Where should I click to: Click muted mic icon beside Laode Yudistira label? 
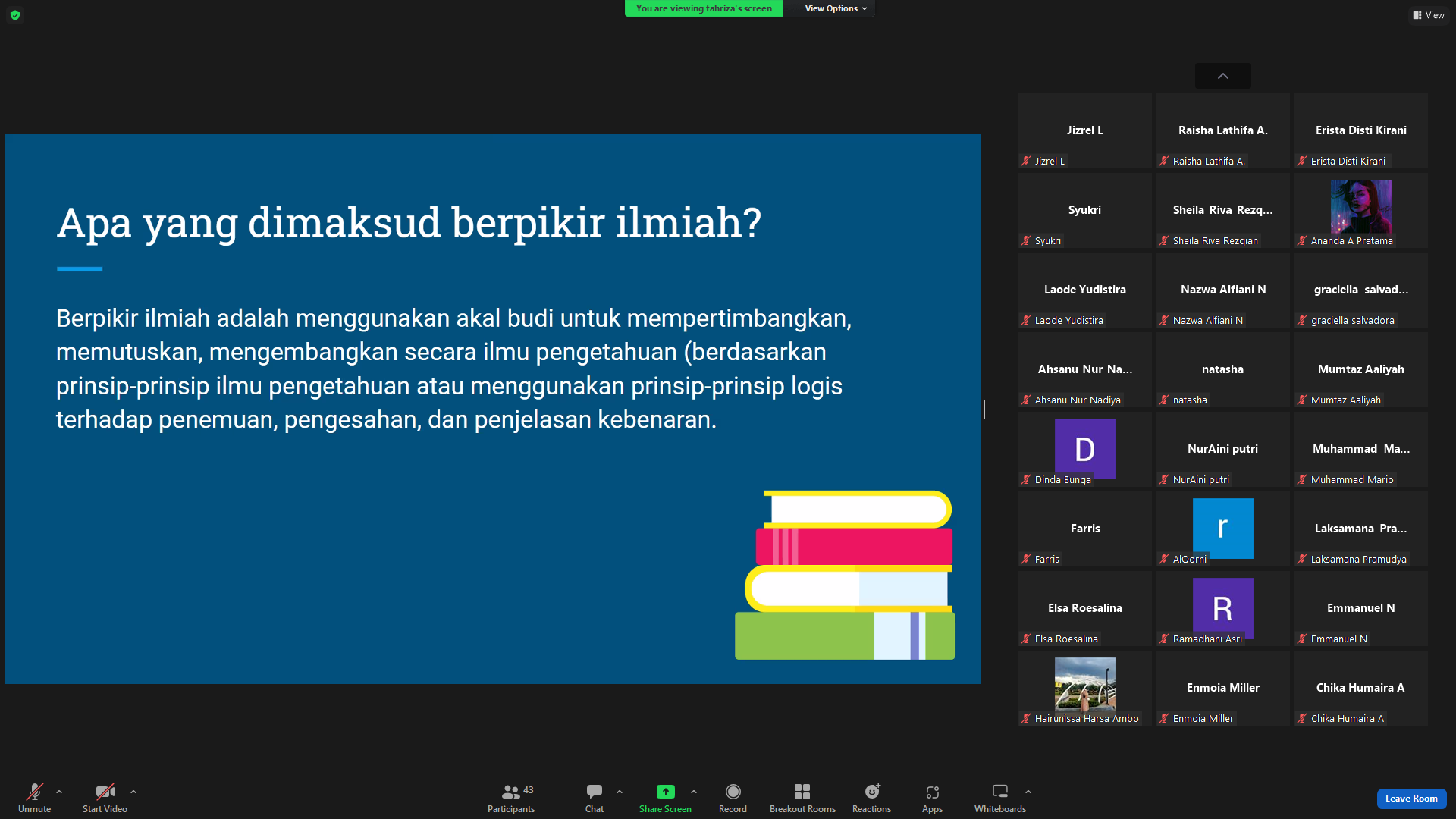(1026, 320)
